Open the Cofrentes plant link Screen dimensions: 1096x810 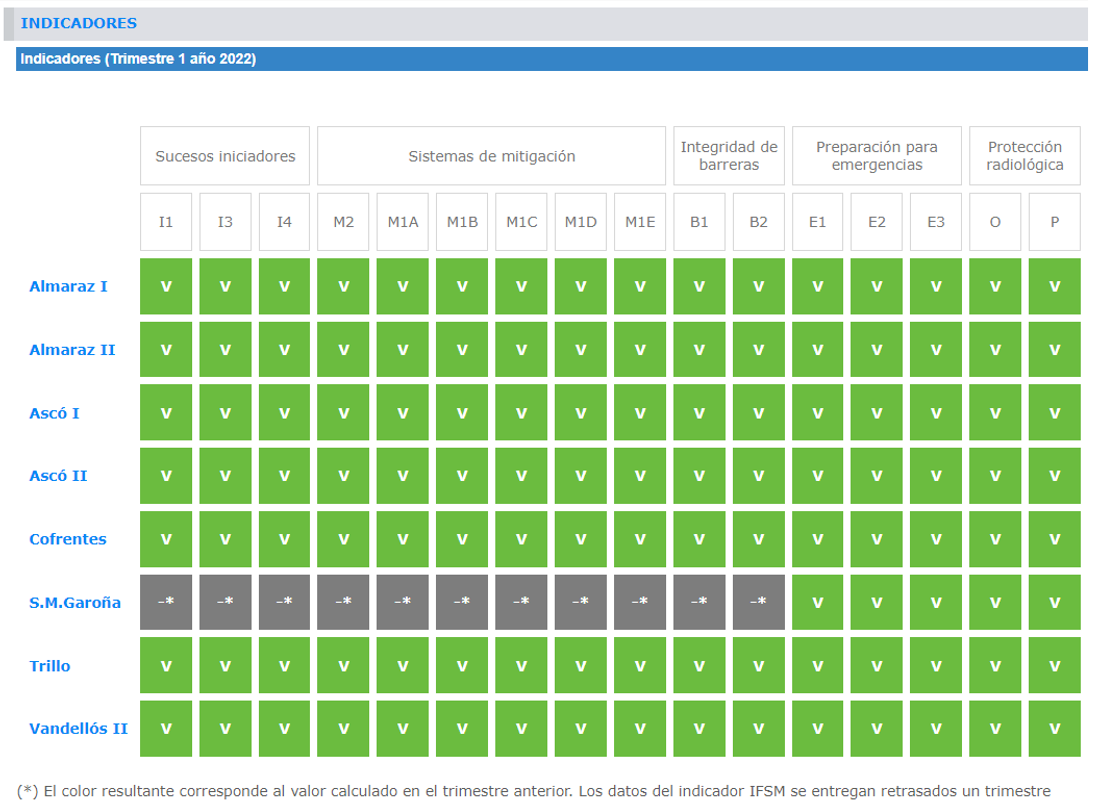click(x=67, y=539)
